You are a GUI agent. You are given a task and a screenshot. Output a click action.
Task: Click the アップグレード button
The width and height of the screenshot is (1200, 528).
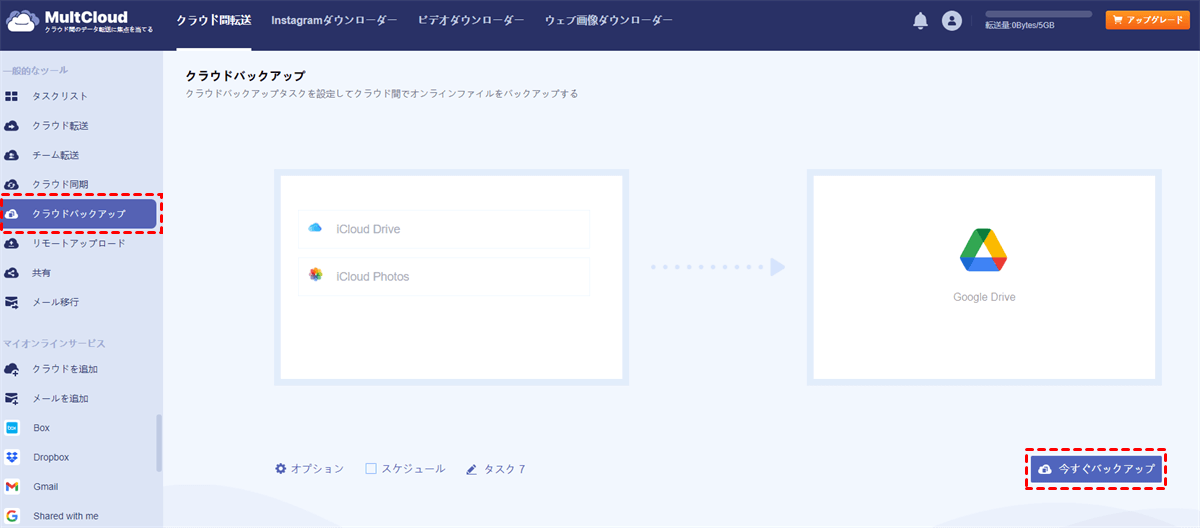tap(1147, 20)
